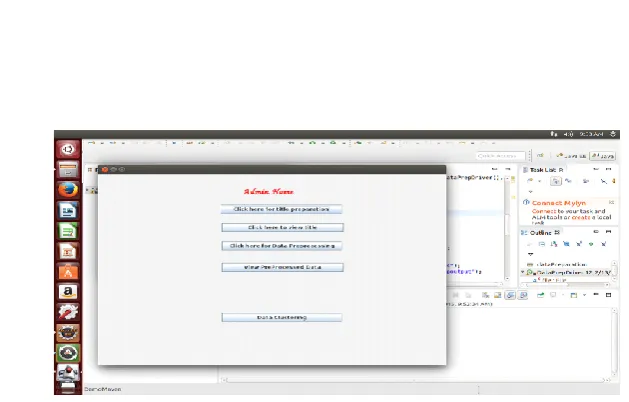Image resolution: width=629 pixels, height=402 pixels.
Task: Click the 'Data Clustering' button
Action: pyautogui.click(x=282, y=317)
